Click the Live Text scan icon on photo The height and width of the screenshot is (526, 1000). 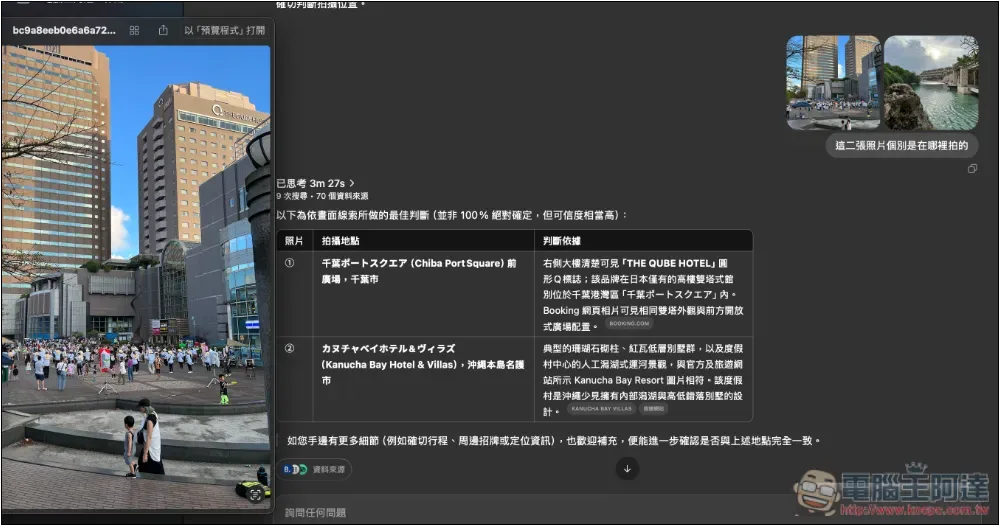[x=255, y=493]
